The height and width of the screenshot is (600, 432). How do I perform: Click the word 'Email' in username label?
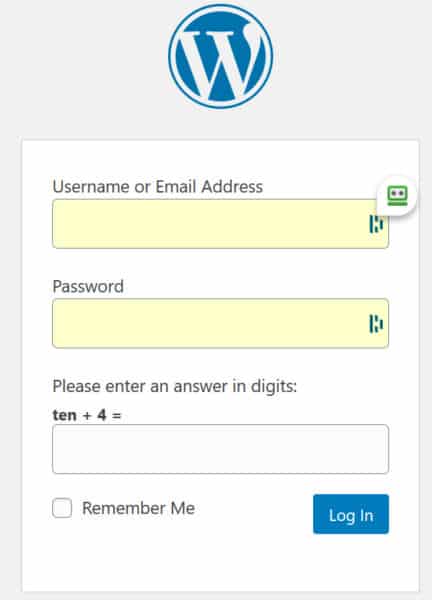(176, 187)
